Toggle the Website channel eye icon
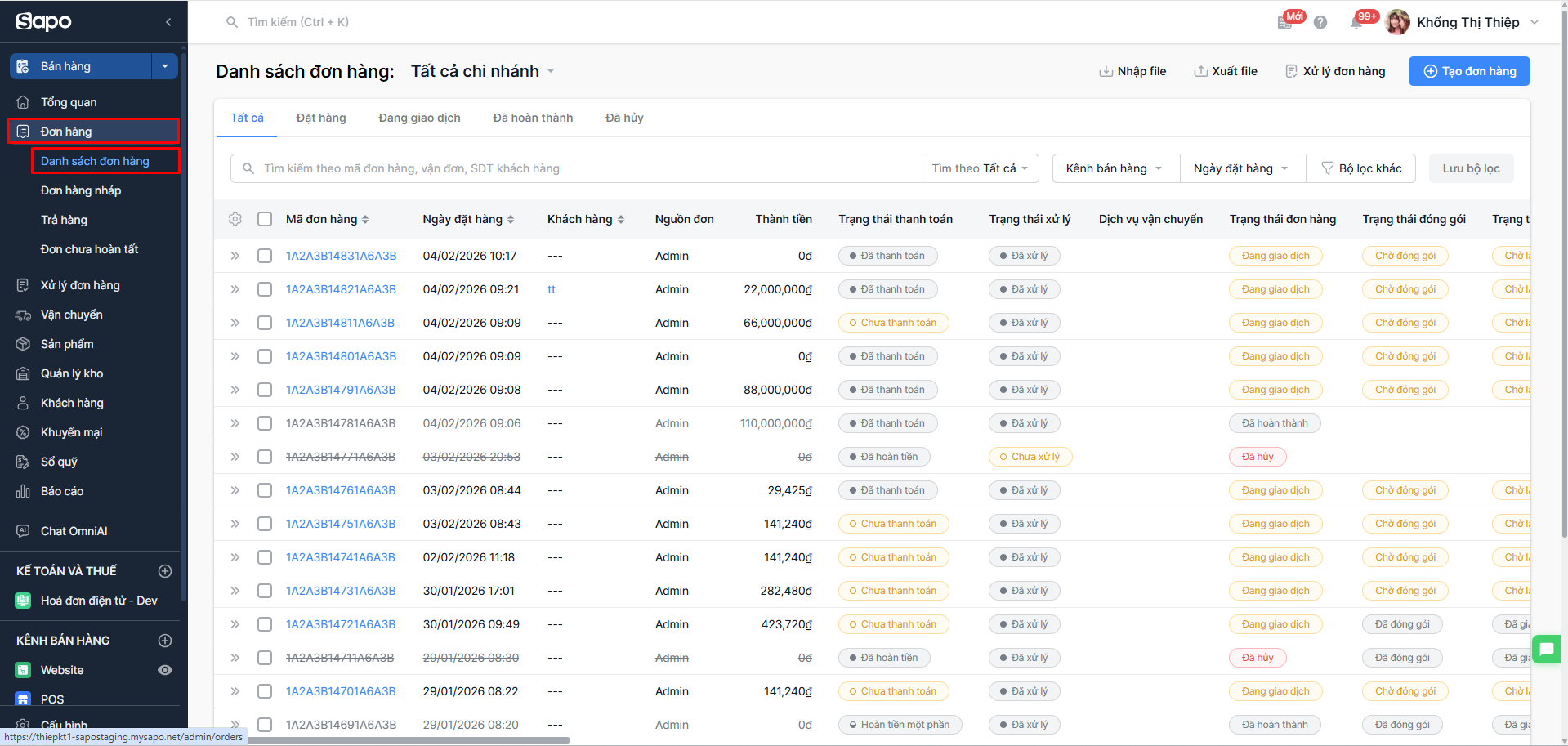Viewport: 1568px width, 746px height. coord(164,670)
